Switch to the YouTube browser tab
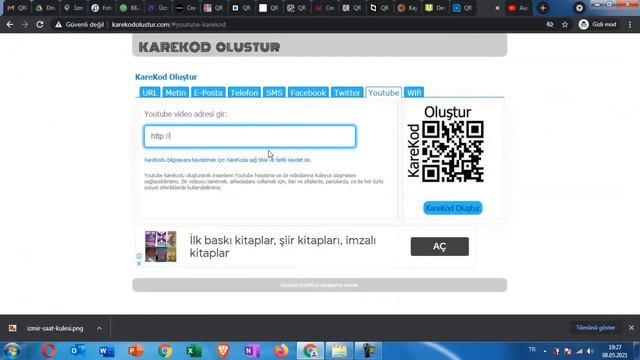 [518, 8]
